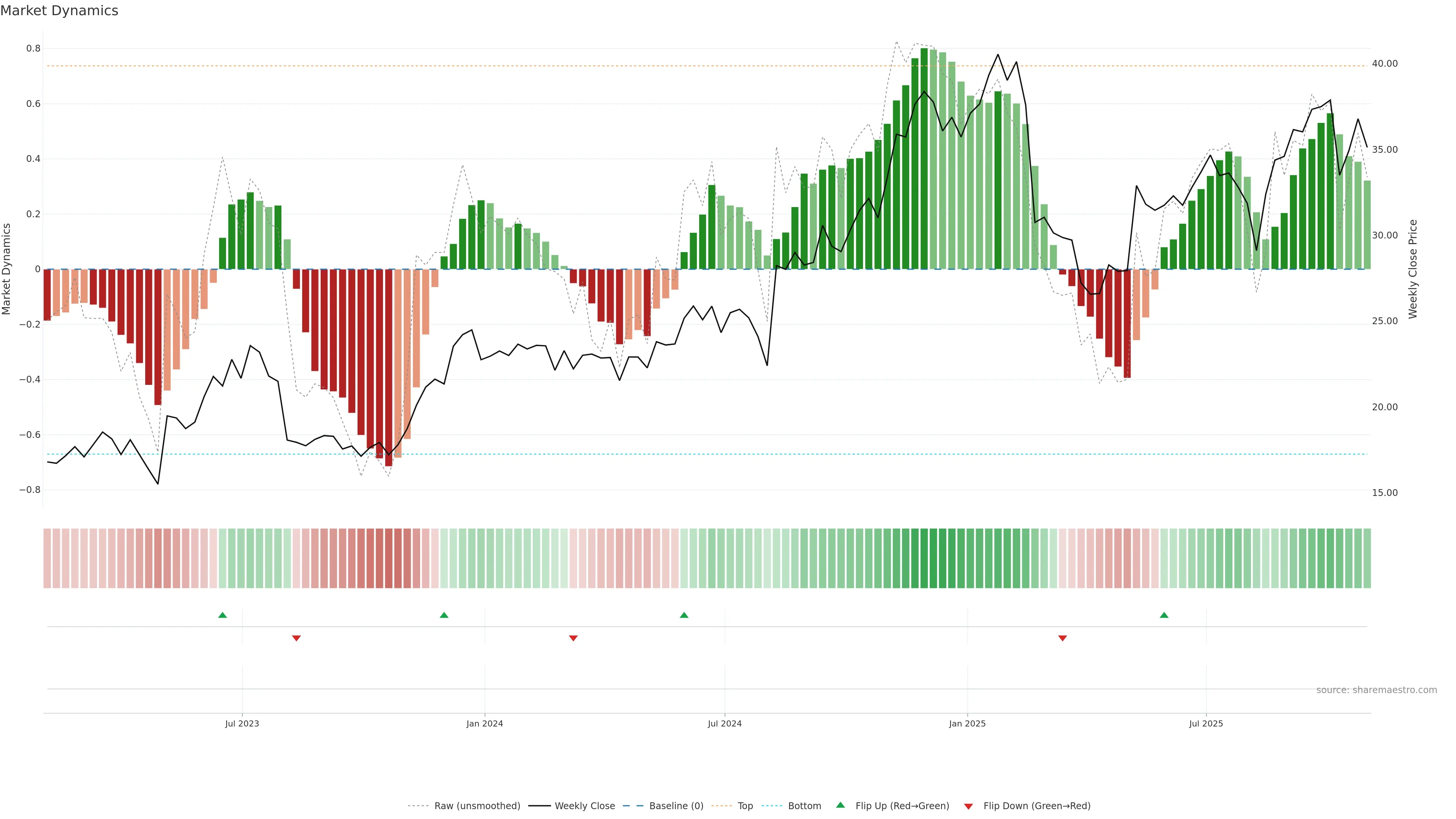Viewport: 1456px width, 819px height.
Task: Click the Jul 2025 x-axis label
Action: [1206, 723]
